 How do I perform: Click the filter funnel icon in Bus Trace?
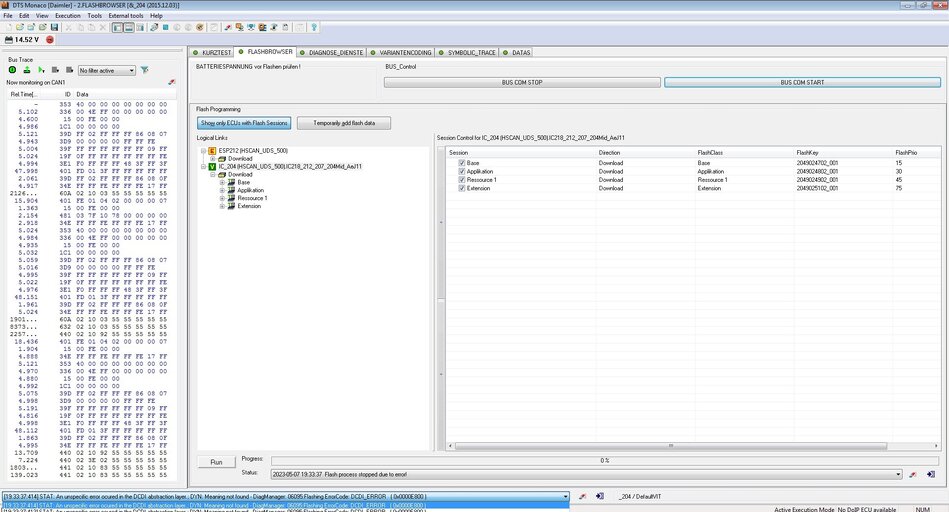(x=145, y=70)
